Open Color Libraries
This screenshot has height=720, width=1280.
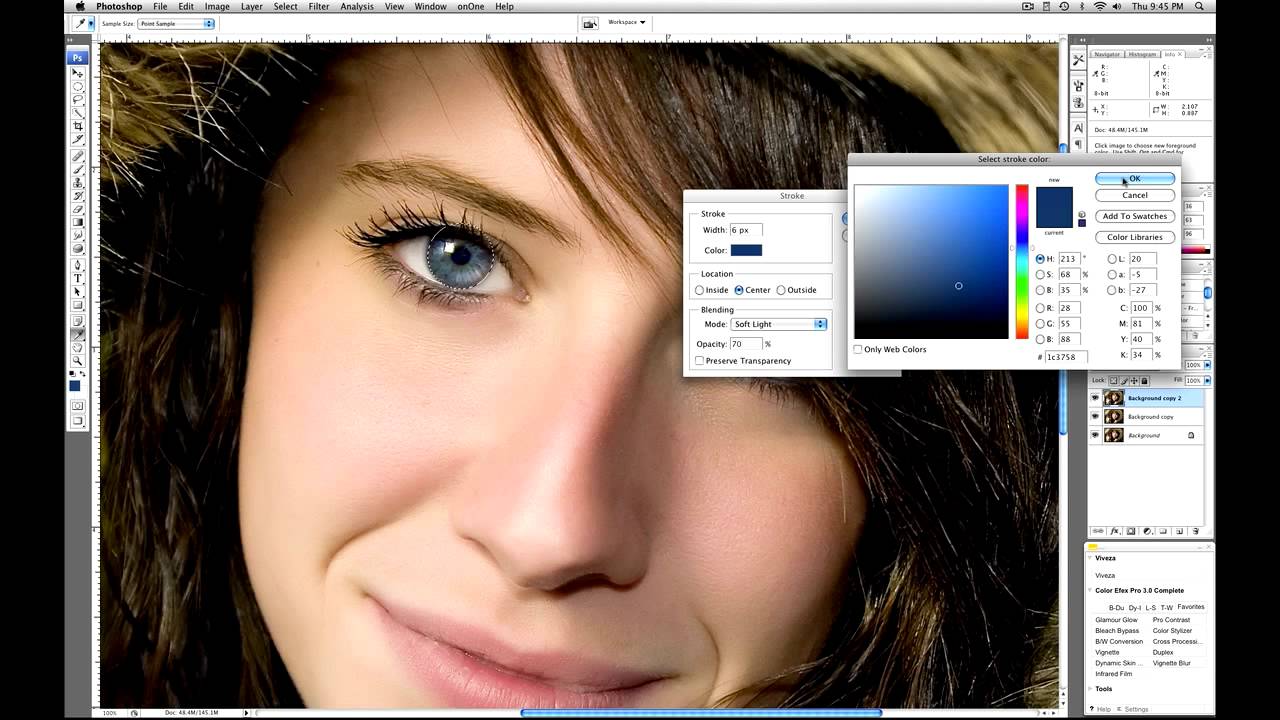coord(1135,237)
